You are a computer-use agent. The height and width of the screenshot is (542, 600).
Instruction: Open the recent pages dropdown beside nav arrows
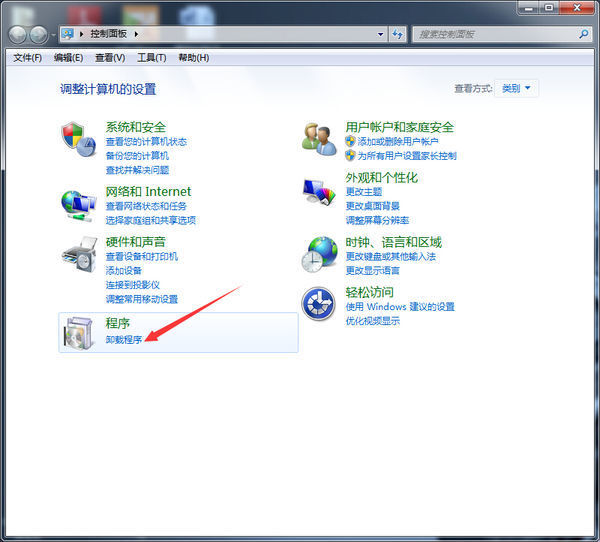tap(53, 35)
